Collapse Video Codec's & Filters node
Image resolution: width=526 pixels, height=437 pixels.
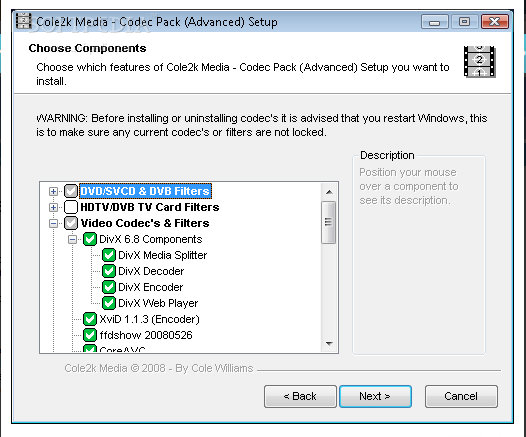click(x=53, y=223)
